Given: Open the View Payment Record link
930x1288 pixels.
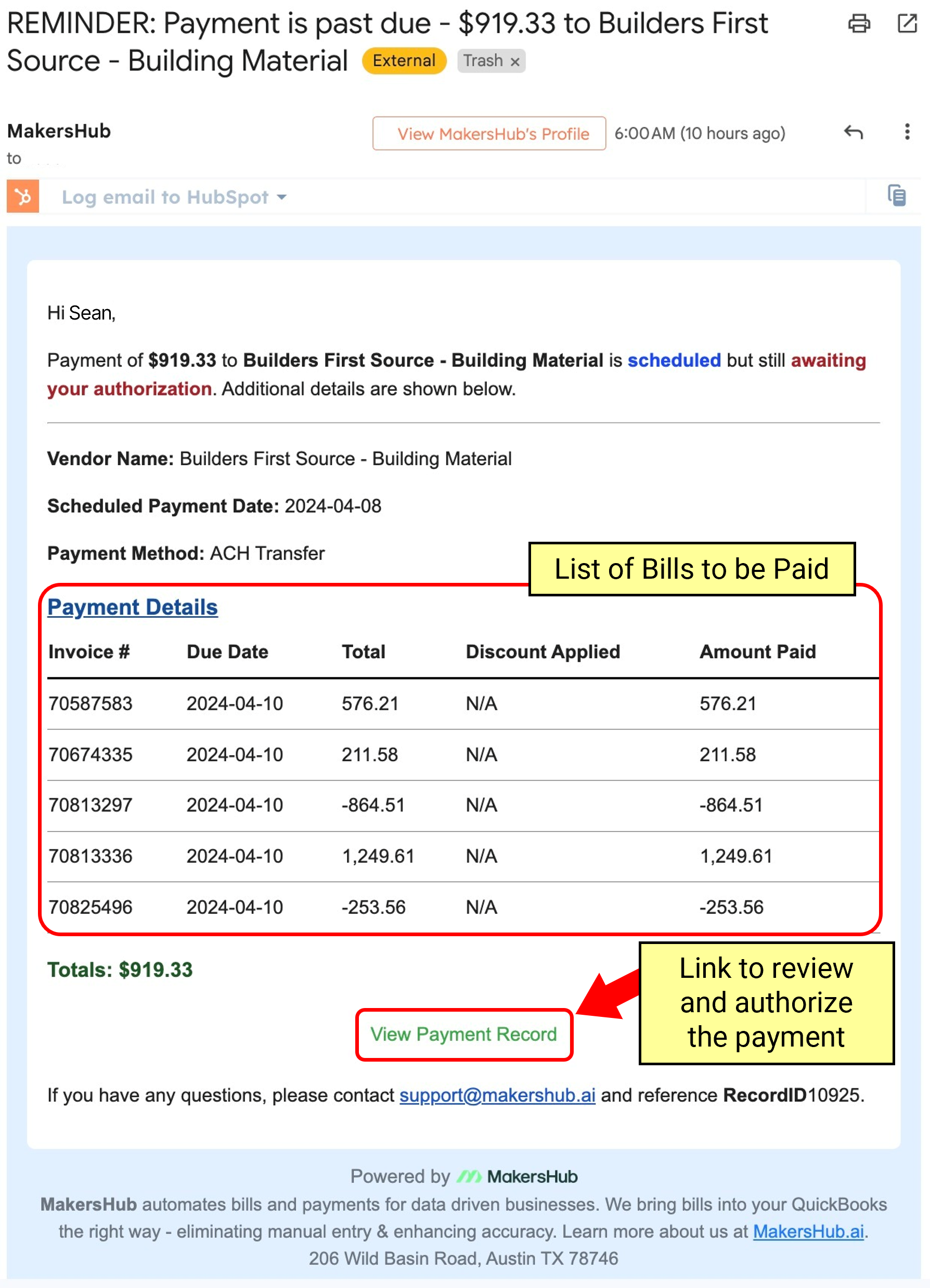Looking at the screenshot, I should point(464,1034).
